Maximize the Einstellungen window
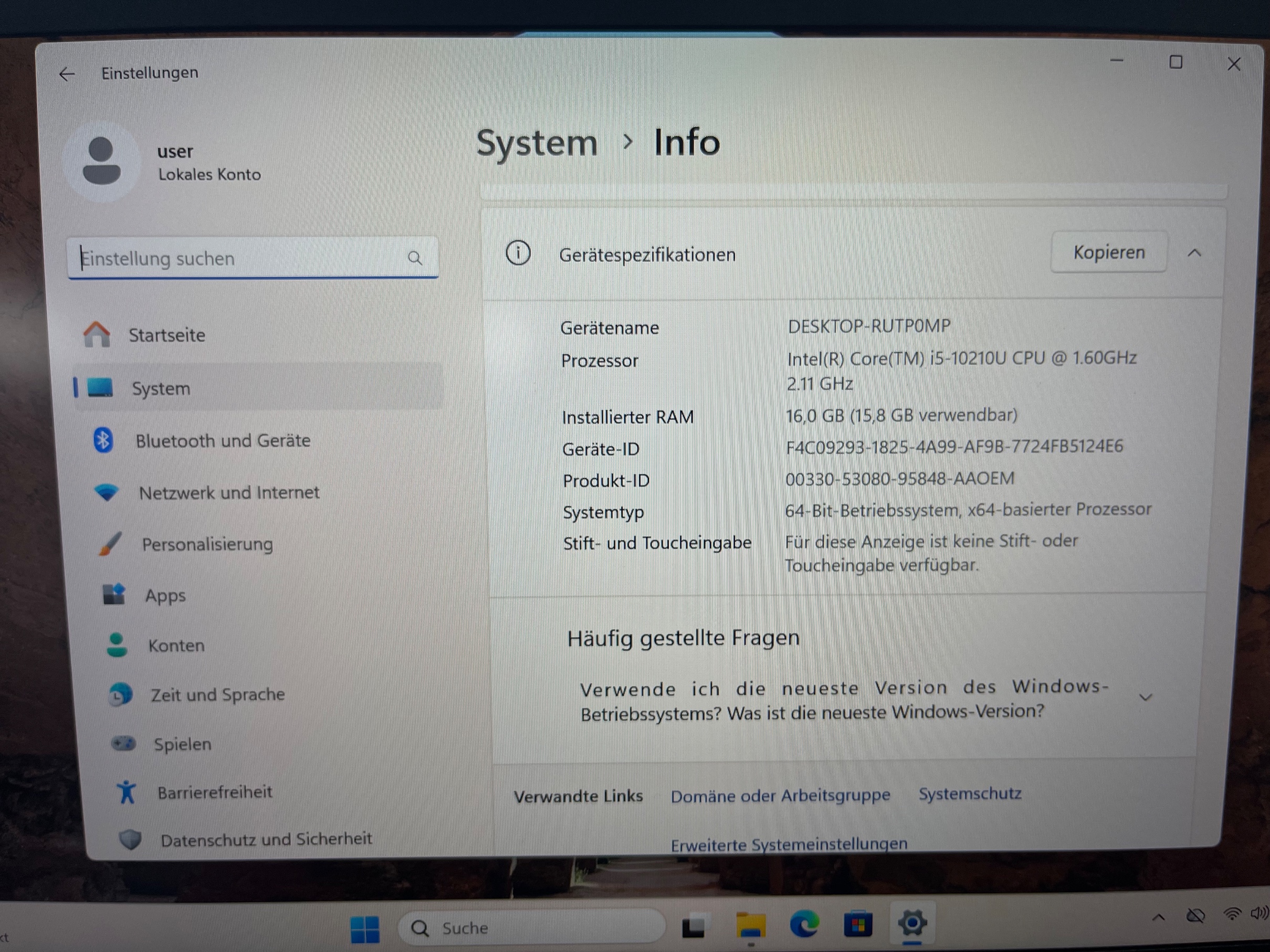Image resolution: width=1270 pixels, height=952 pixels. click(x=1175, y=62)
